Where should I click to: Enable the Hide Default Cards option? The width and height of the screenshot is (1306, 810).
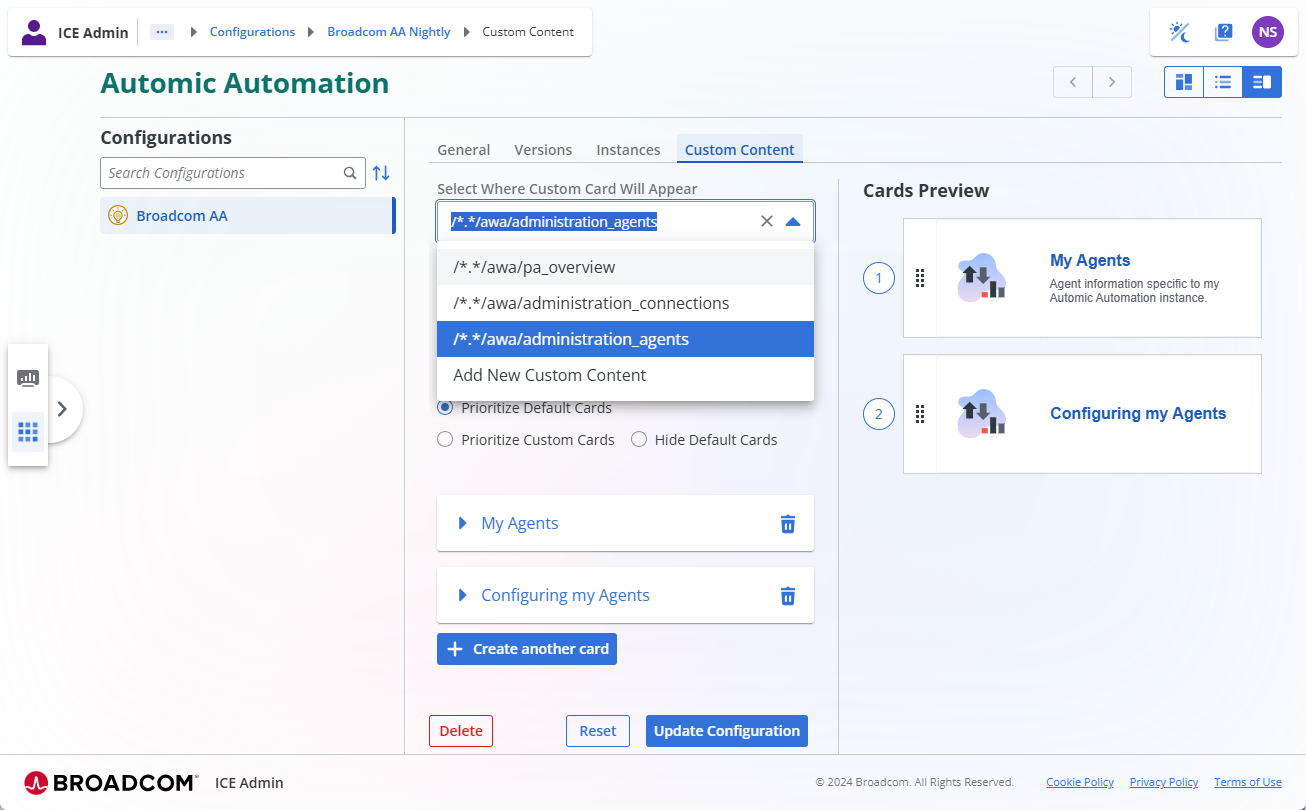coord(639,440)
